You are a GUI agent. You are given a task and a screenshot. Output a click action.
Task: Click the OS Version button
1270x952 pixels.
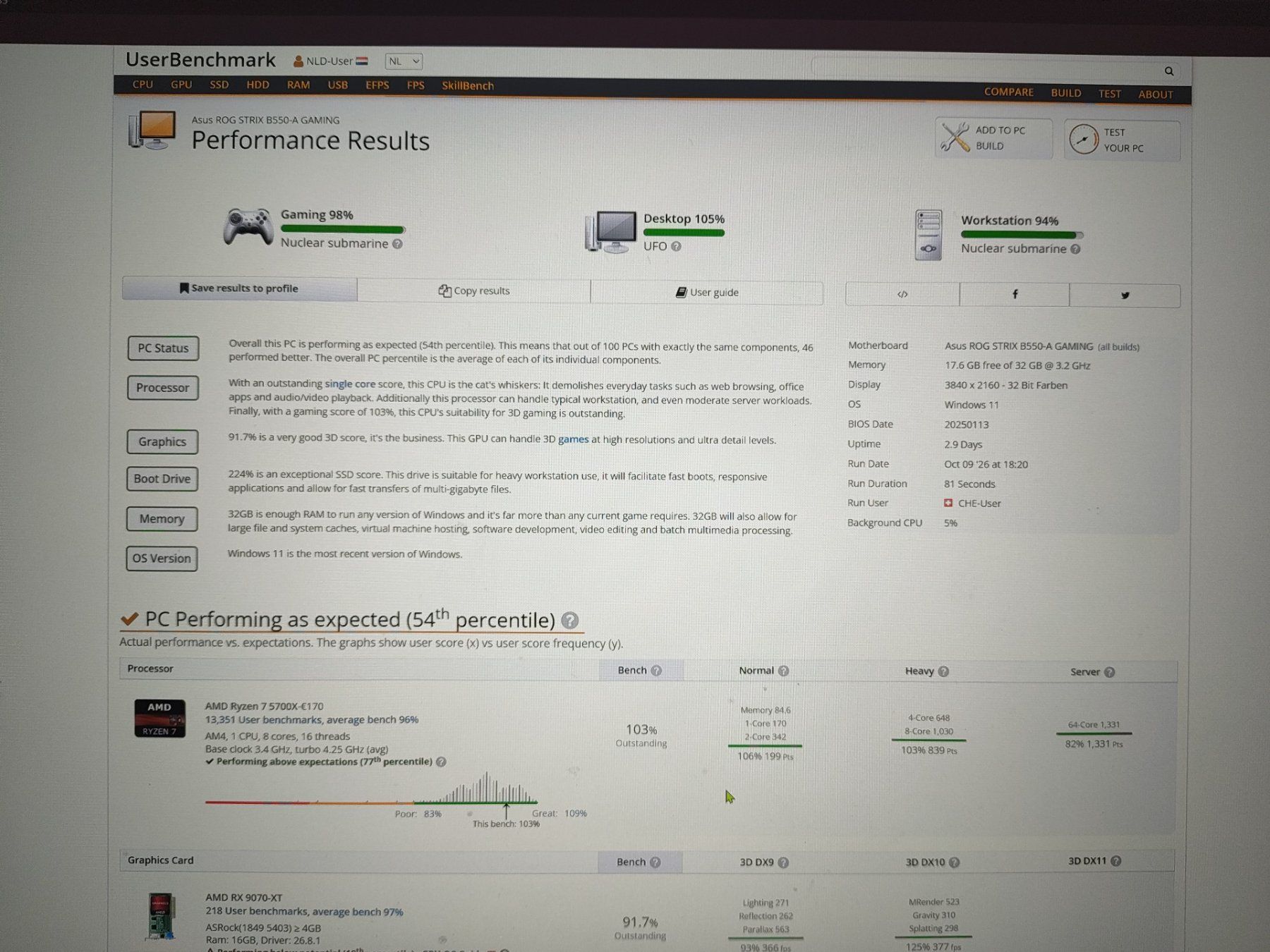coord(162,559)
